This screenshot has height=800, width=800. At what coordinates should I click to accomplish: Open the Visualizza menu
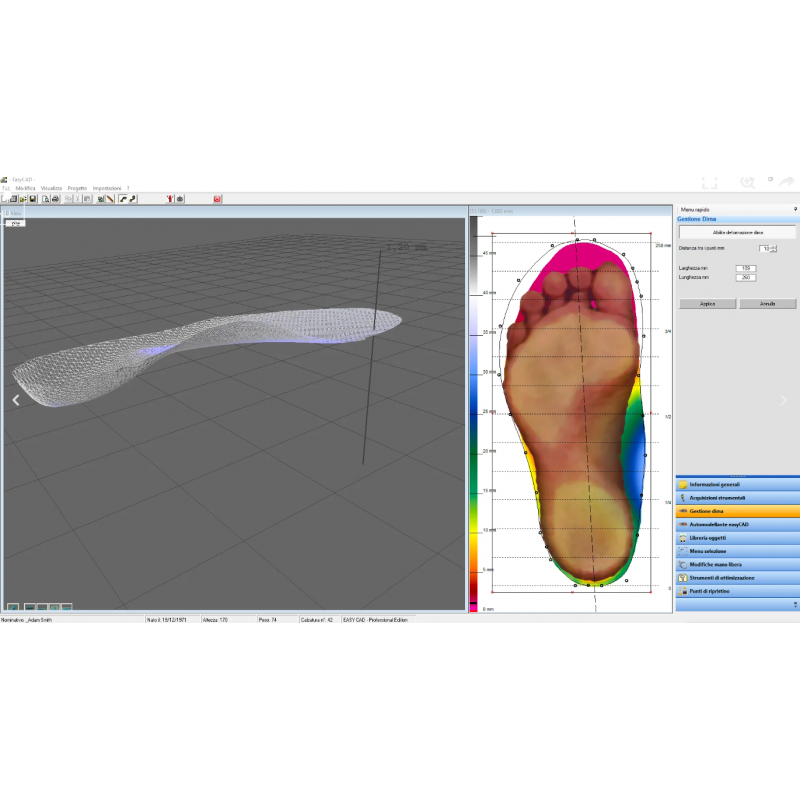click(x=51, y=188)
